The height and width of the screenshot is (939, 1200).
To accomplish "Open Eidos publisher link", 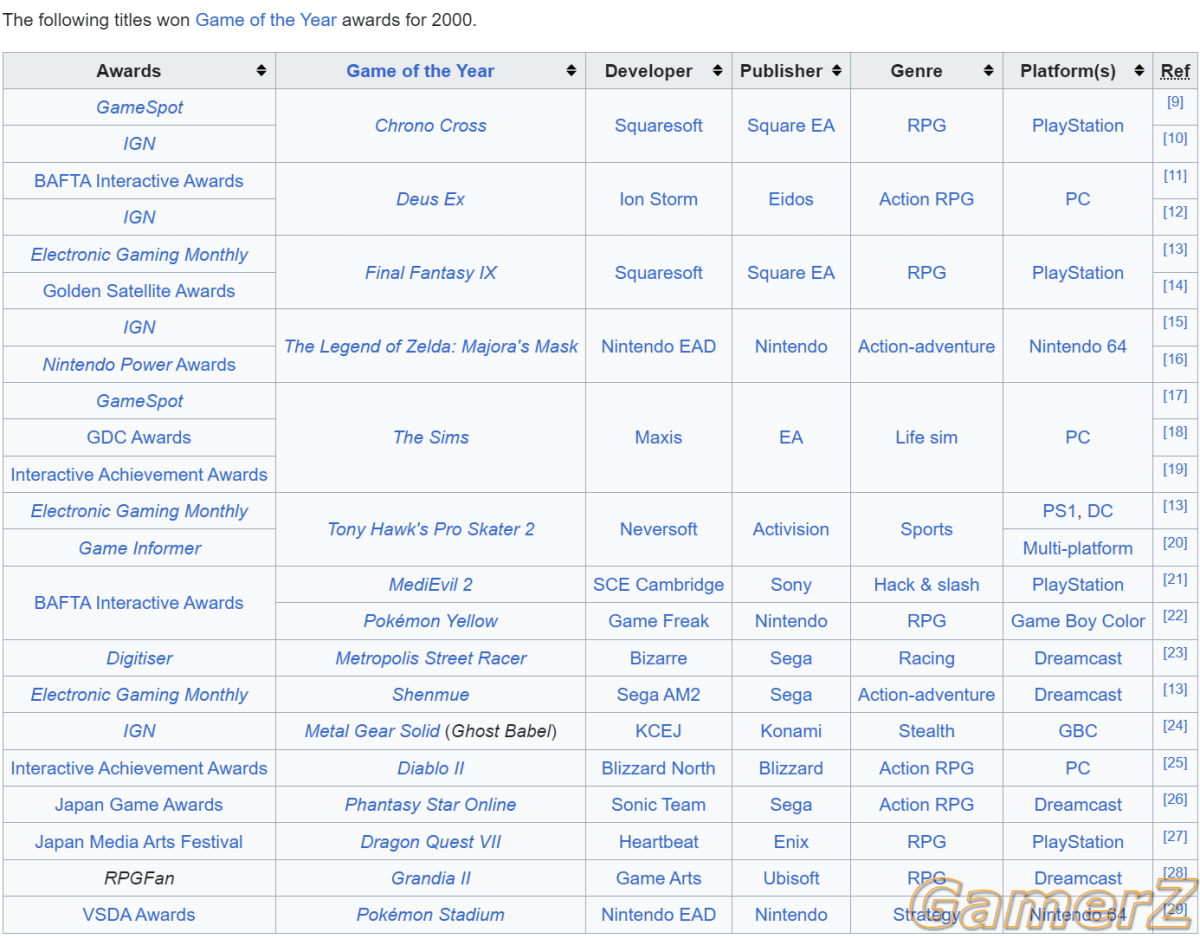I will tap(791, 199).
